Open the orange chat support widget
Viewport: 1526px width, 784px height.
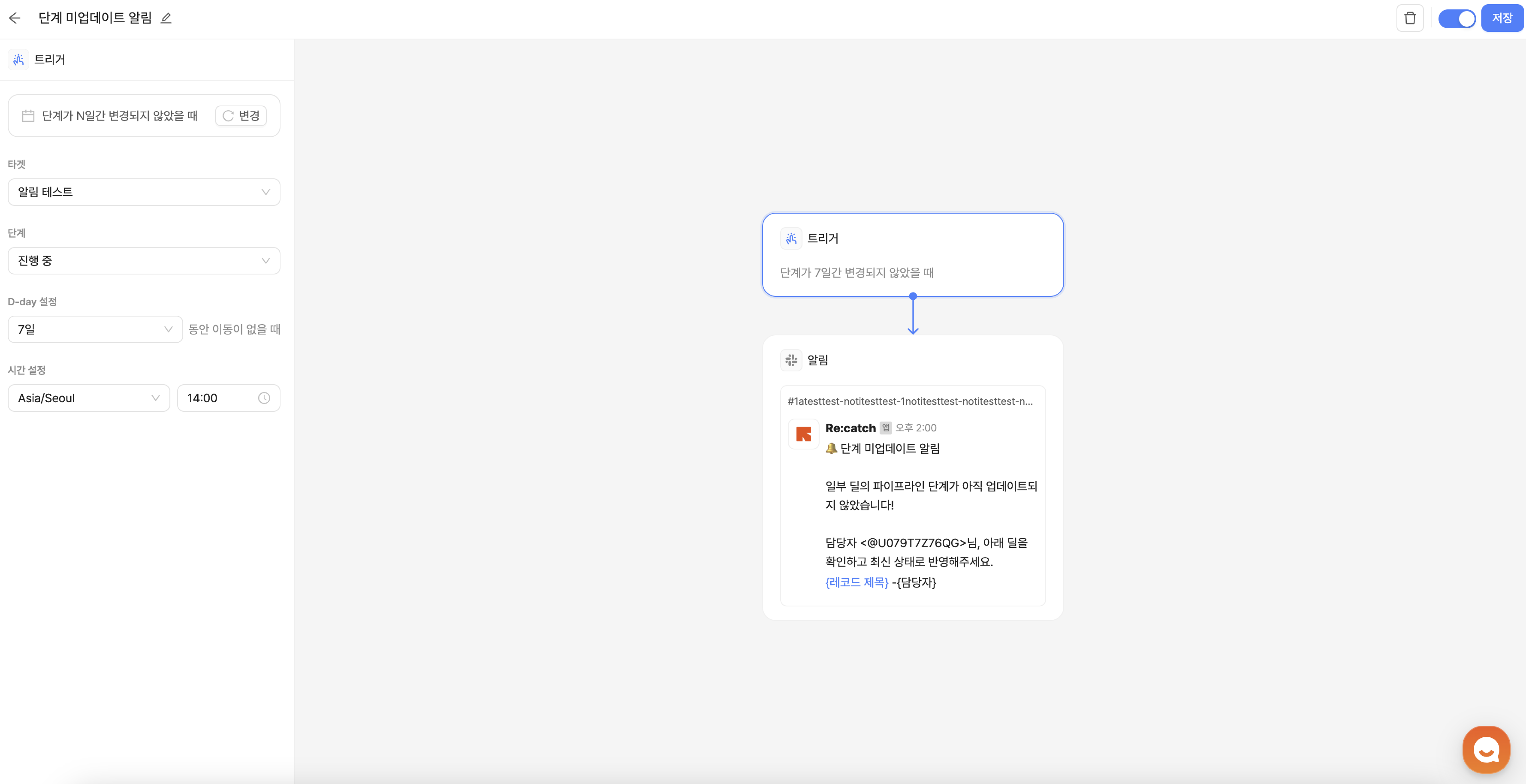pos(1486,749)
